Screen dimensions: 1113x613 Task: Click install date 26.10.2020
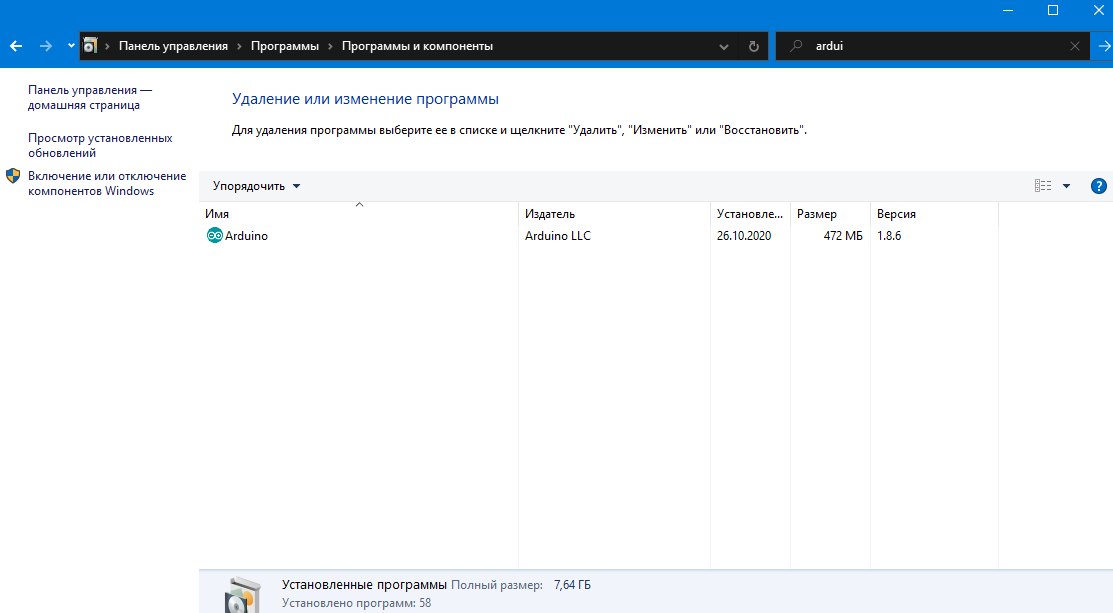click(744, 236)
